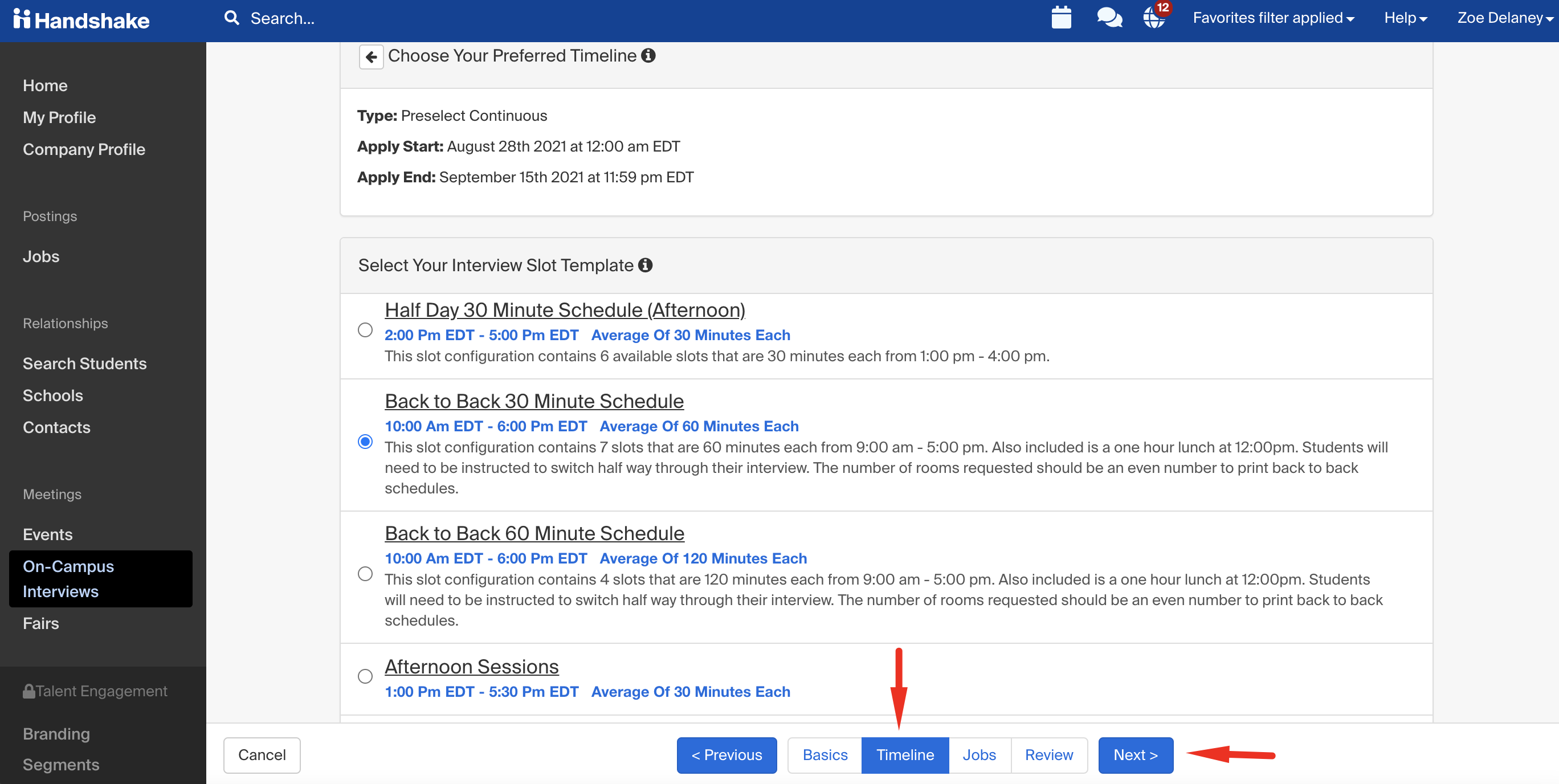The height and width of the screenshot is (784, 1559).
Task: Click Talent Engagement sidebar heading
Action: [x=101, y=691]
